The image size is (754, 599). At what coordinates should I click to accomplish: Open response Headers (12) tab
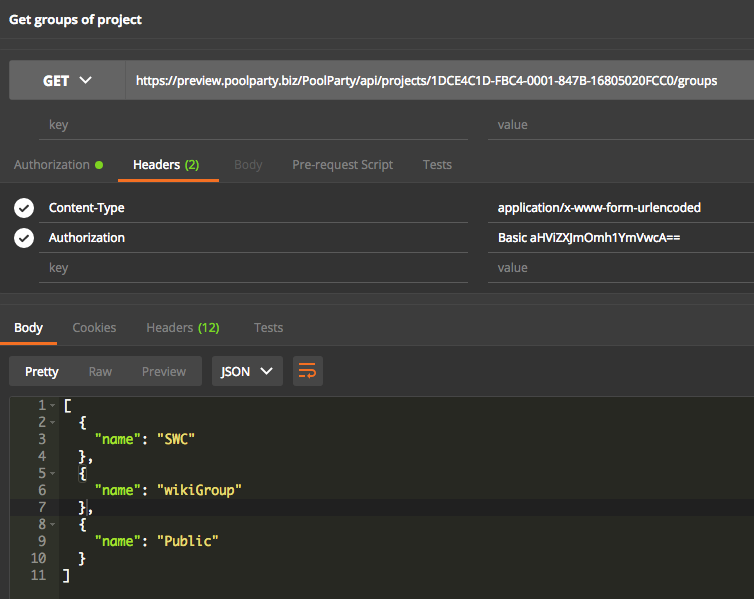(x=182, y=327)
